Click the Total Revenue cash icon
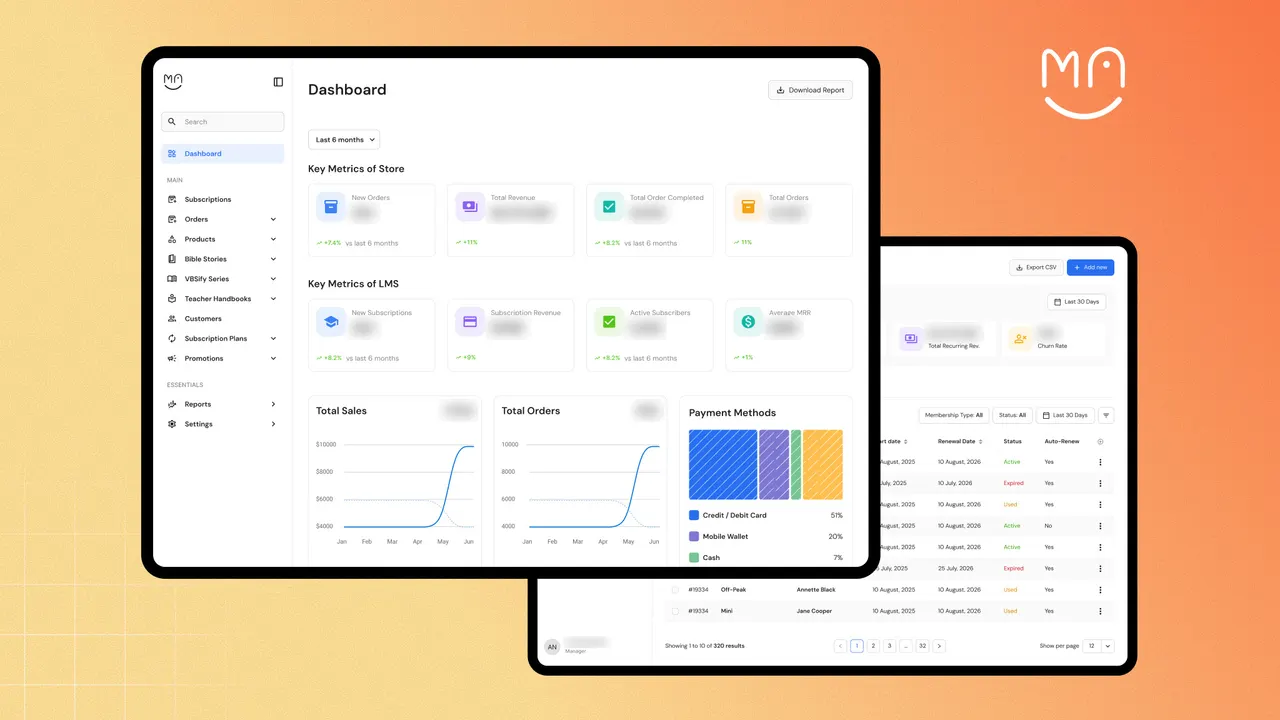The width and height of the screenshot is (1280, 720). (470, 207)
